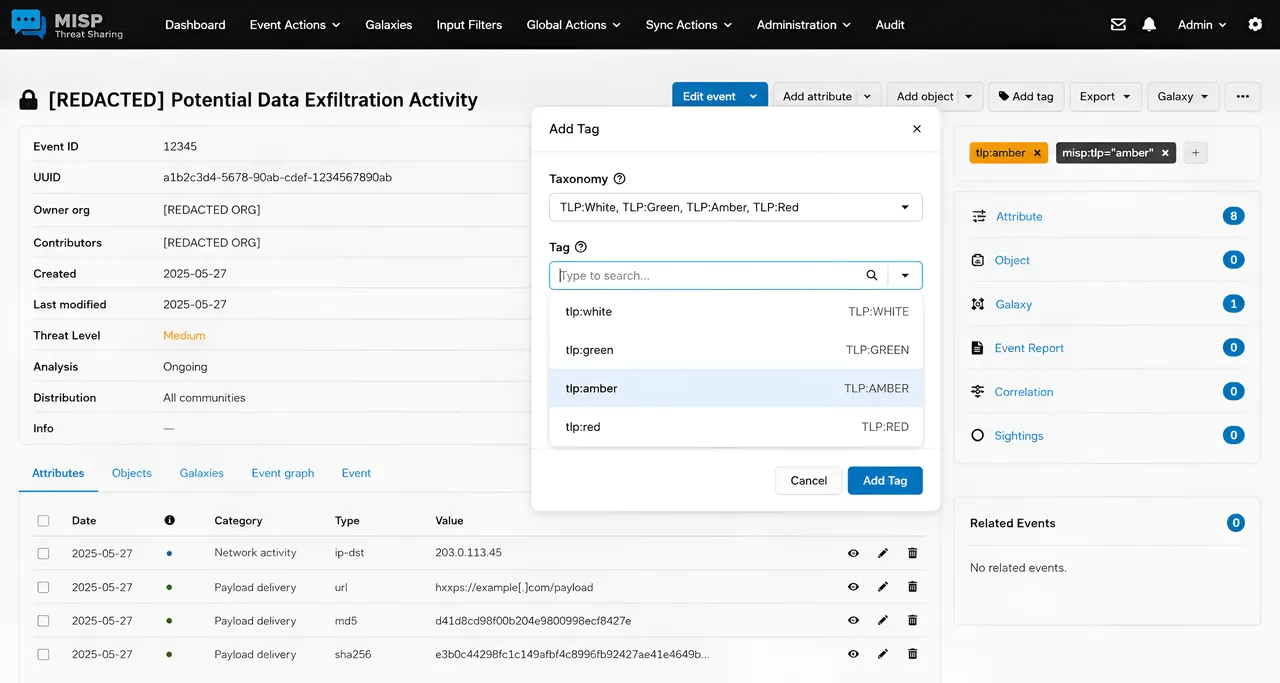Open Audit in the navbar
This screenshot has height=683, width=1280.
click(890, 25)
